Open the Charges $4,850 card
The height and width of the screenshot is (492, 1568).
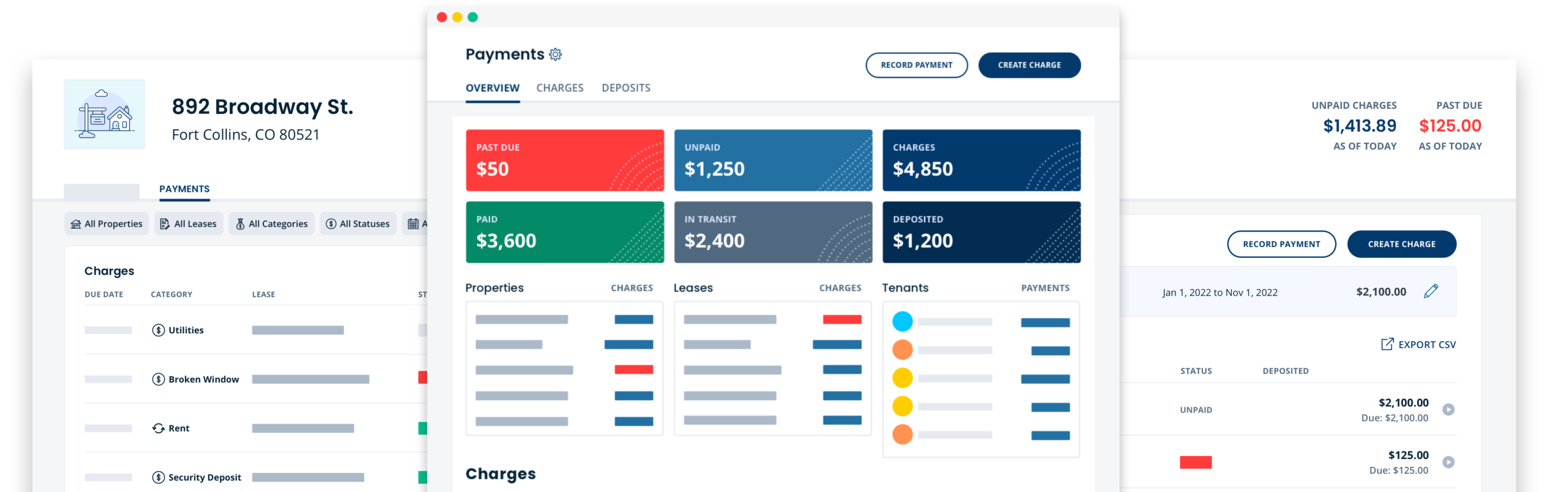(981, 160)
